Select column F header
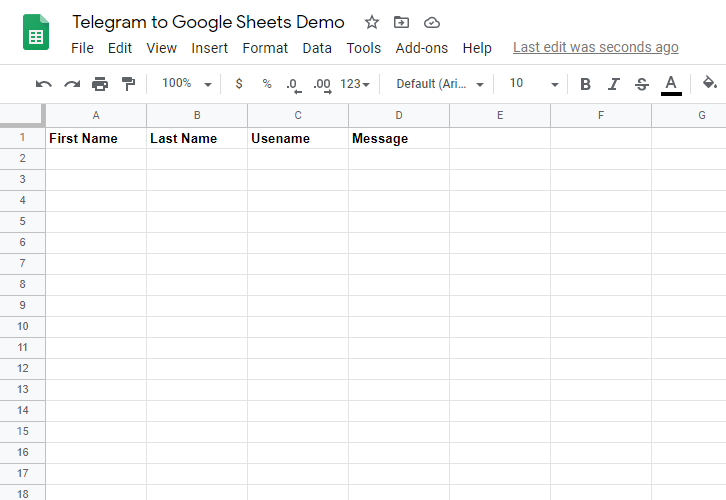Screen dimensions: 726x500 [x=601, y=115]
